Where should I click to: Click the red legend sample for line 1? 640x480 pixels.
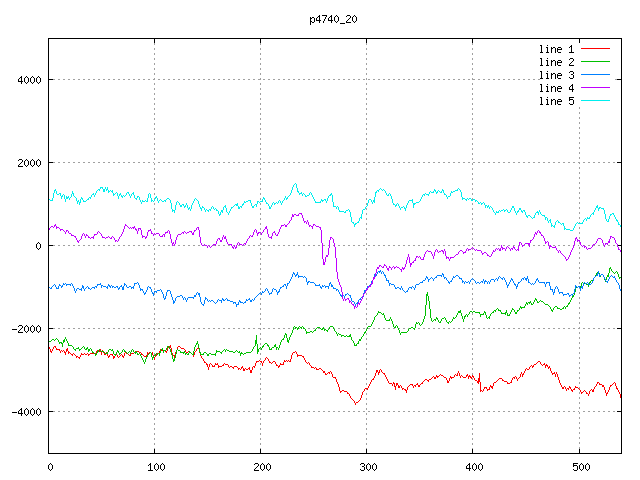coord(596,48)
